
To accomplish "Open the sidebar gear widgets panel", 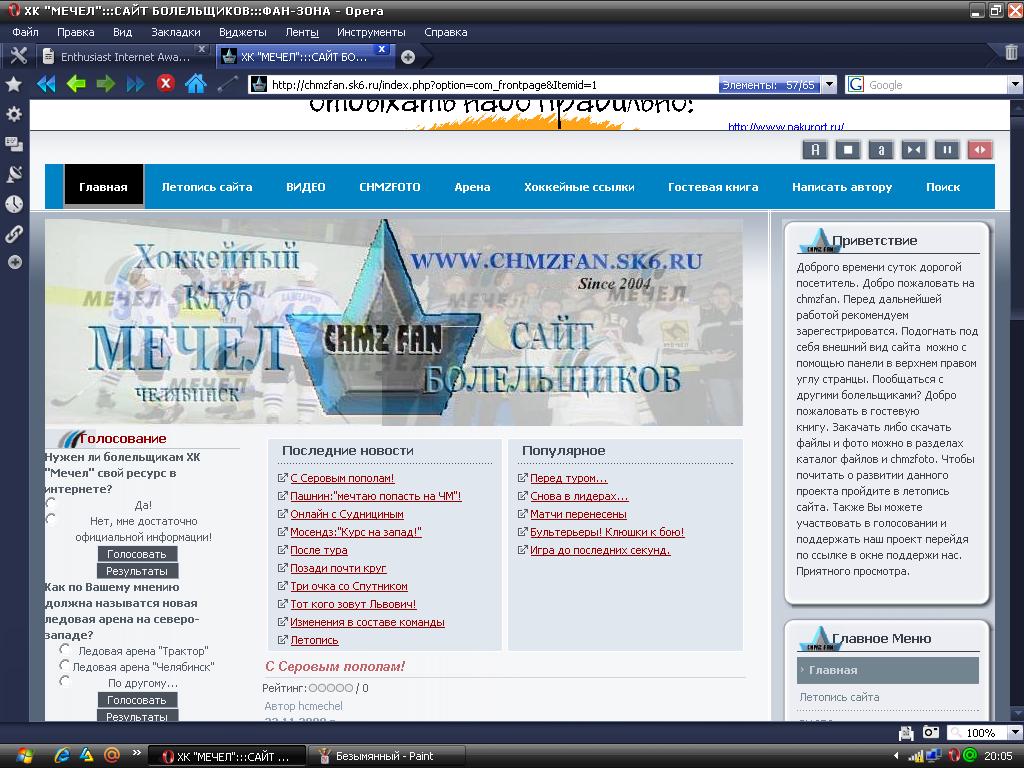I will click(14, 114).
